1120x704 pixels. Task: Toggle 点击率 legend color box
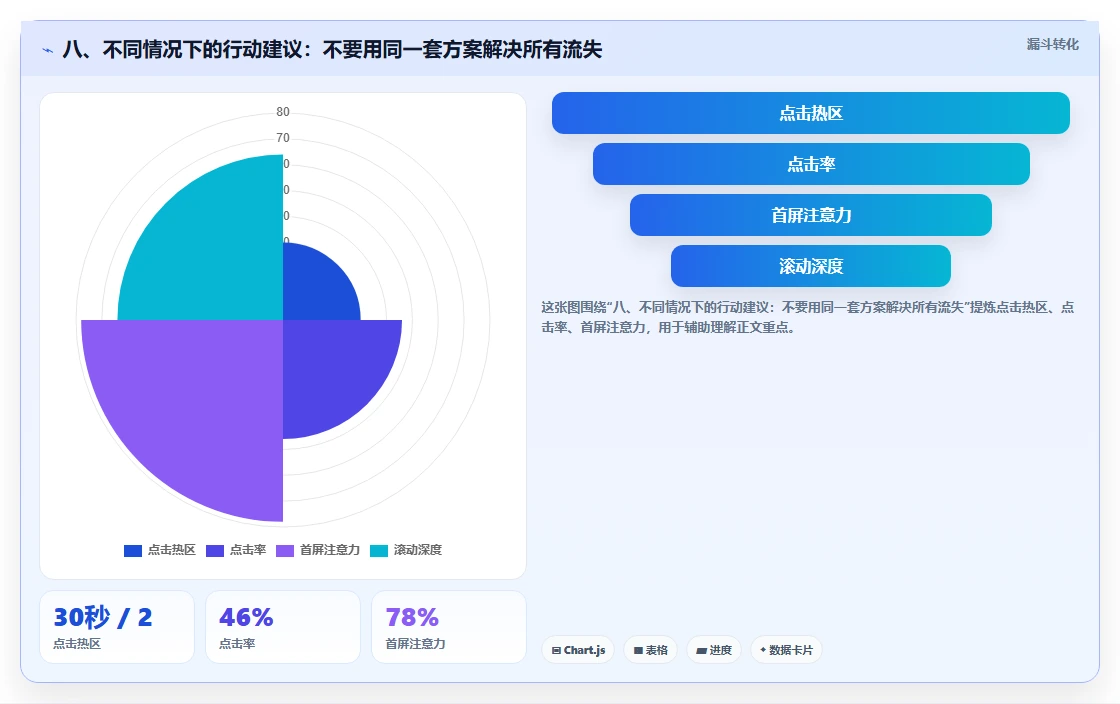[x=215, y=550]
